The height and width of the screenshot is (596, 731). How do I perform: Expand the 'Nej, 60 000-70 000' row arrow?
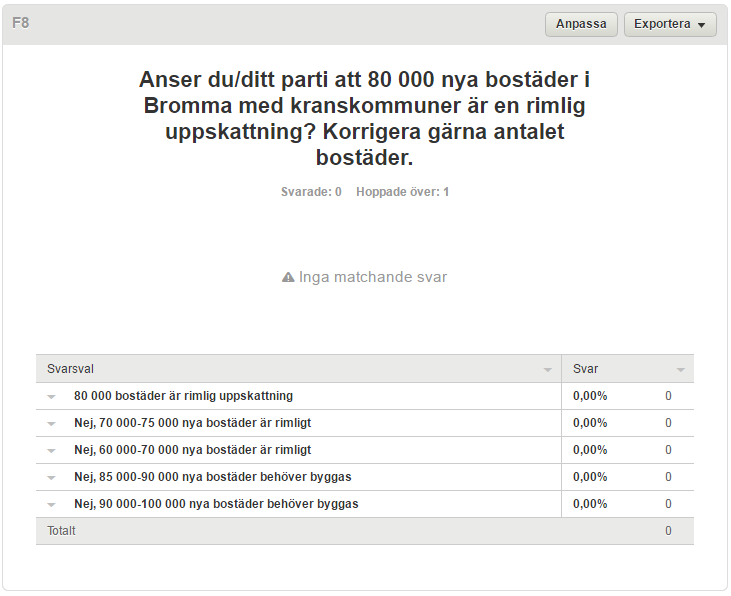pyautogui.click(x=51, y=451)
